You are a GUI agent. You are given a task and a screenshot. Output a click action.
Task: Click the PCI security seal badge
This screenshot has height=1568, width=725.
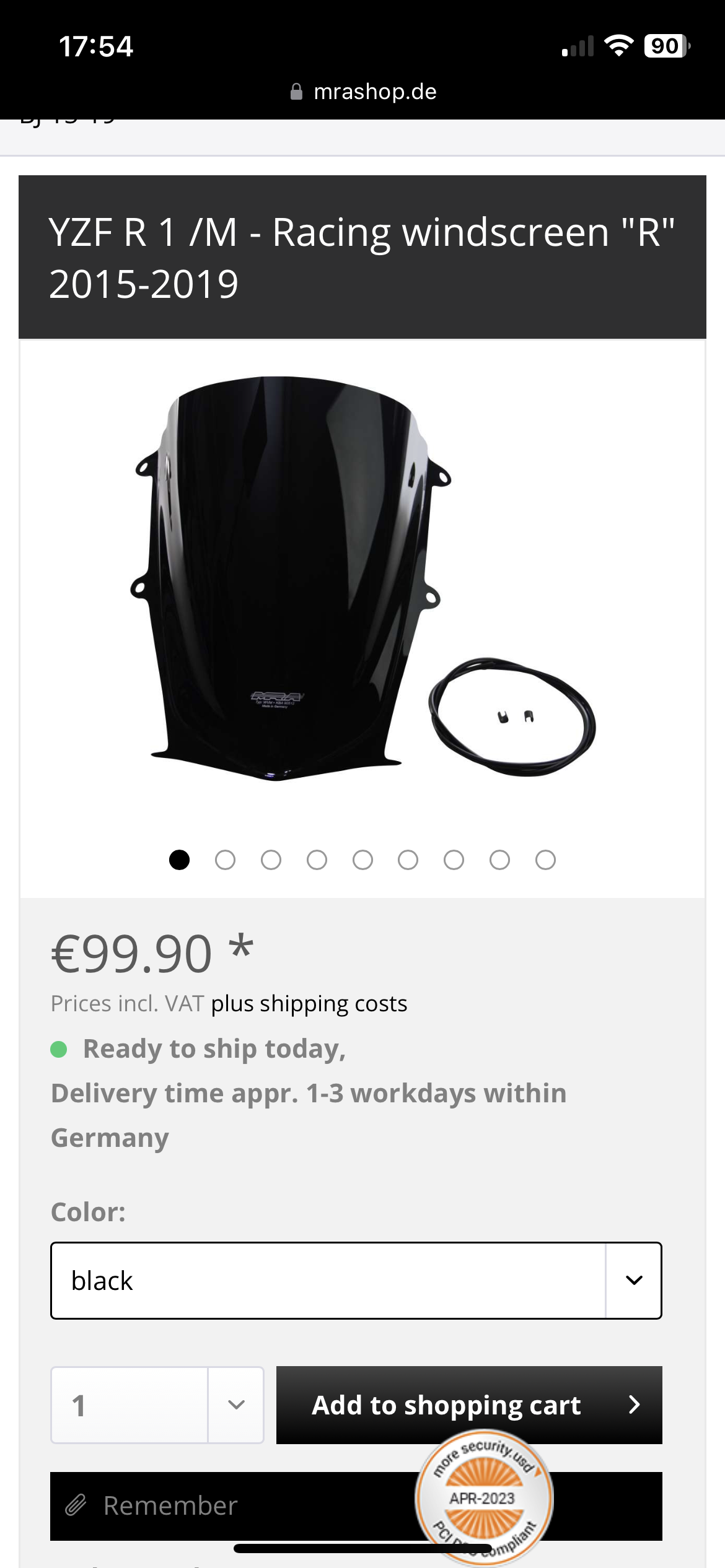point(484,1496)
